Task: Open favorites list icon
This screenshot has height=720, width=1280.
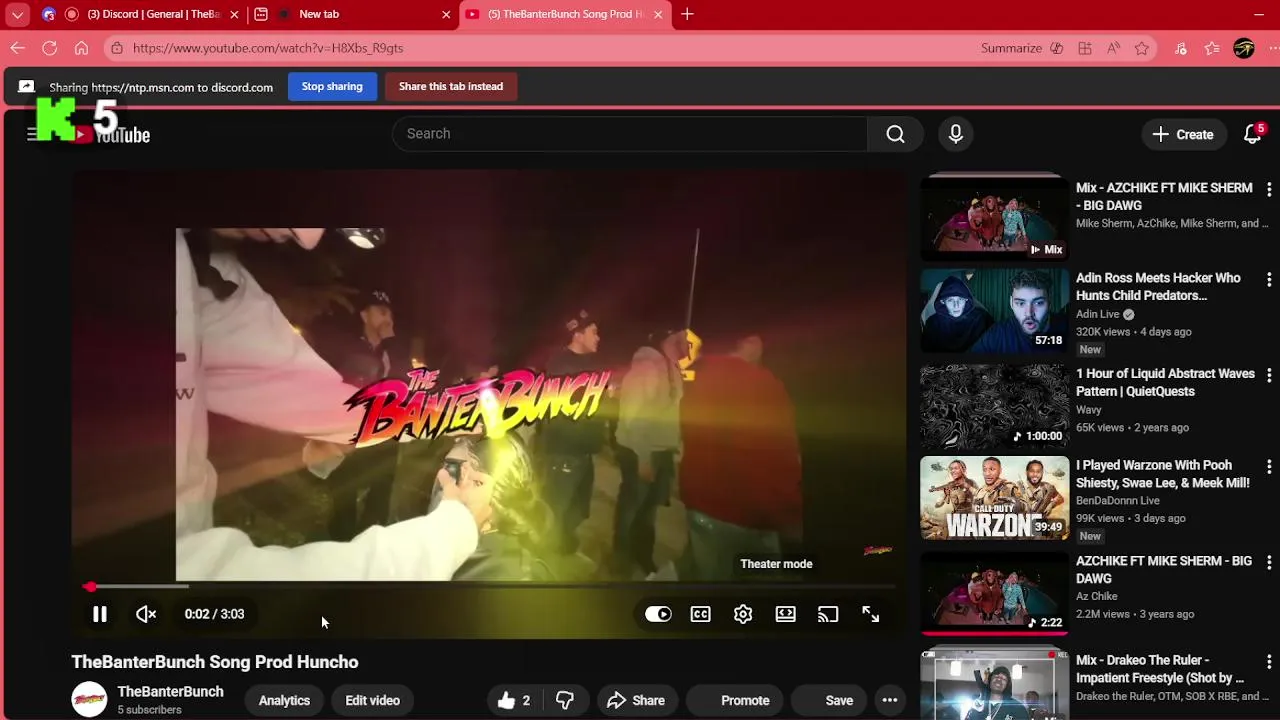Action: pyautogui.click(x=1212, y=48)
